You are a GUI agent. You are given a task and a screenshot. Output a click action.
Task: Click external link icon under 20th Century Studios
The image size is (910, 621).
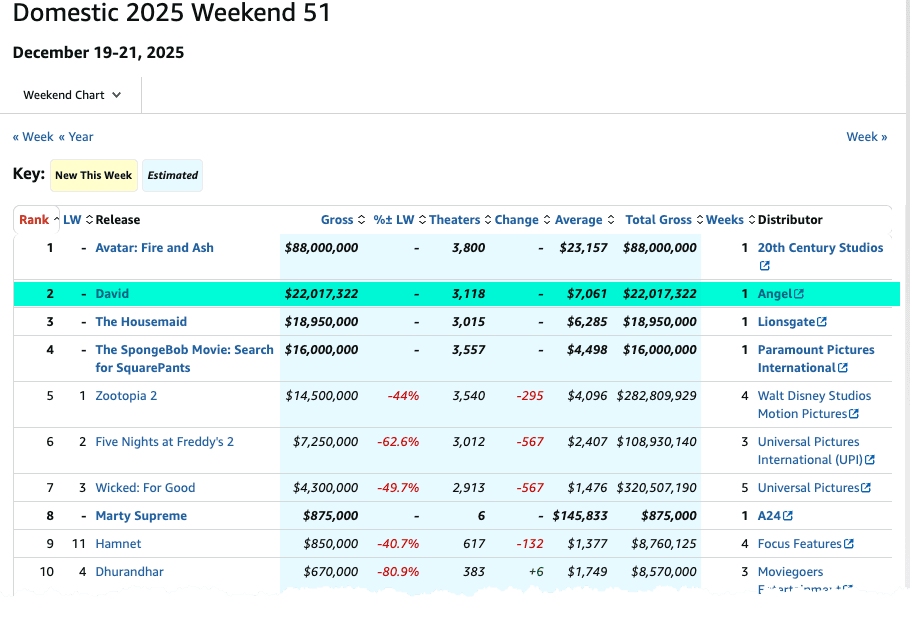[x=765, y=266]
